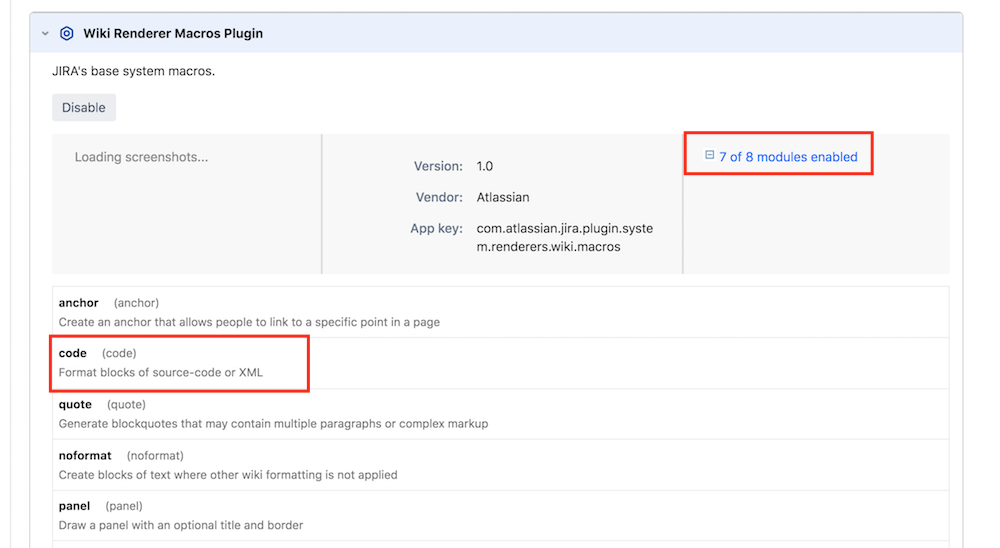1000x548 pixels.
Task: Click the noformat module description text
Action: [228, 475]
